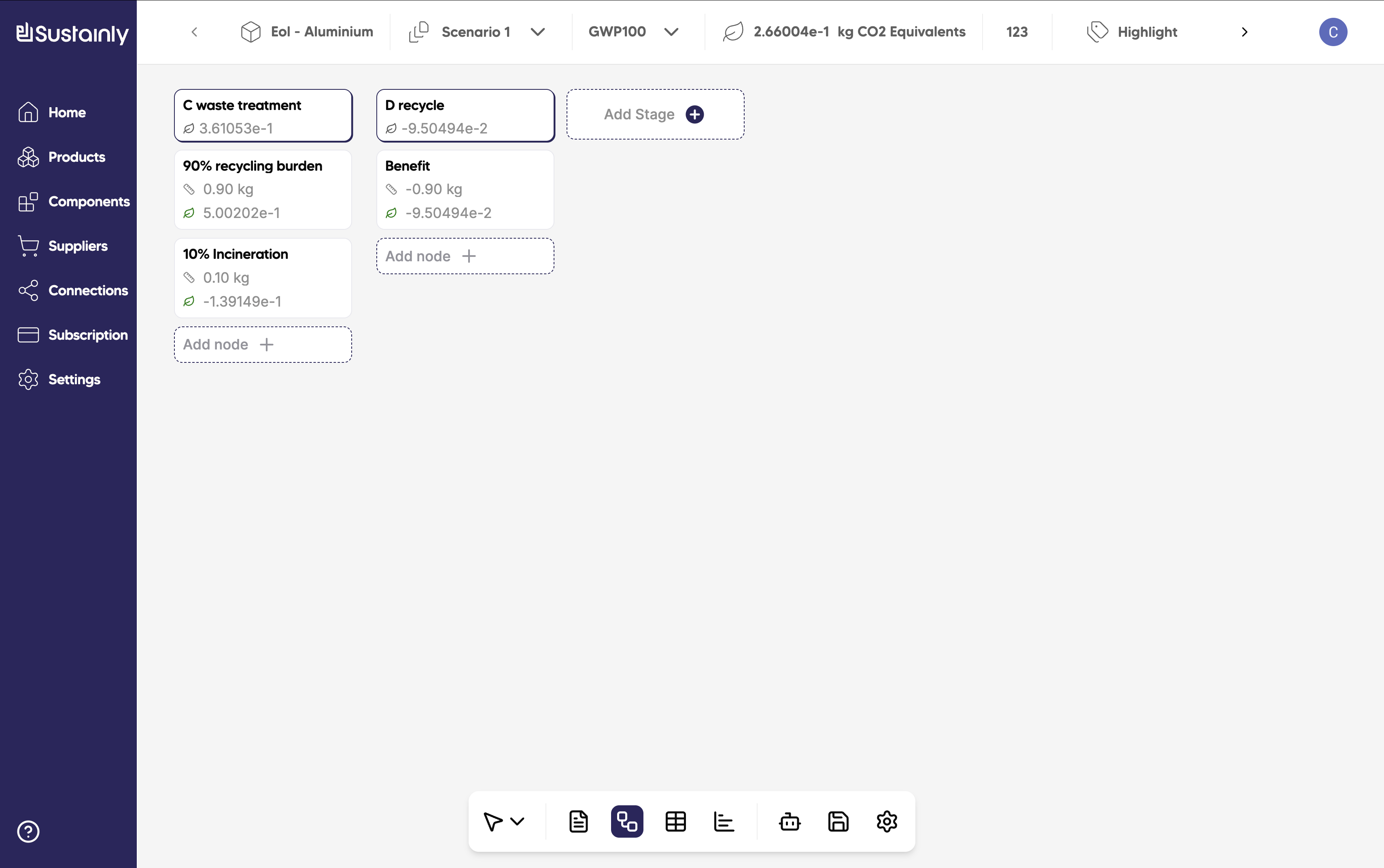Viewport: 1384px width, 868px height.
Task: Toggle the 123 number format option
Action: [x=1017, y=32]
